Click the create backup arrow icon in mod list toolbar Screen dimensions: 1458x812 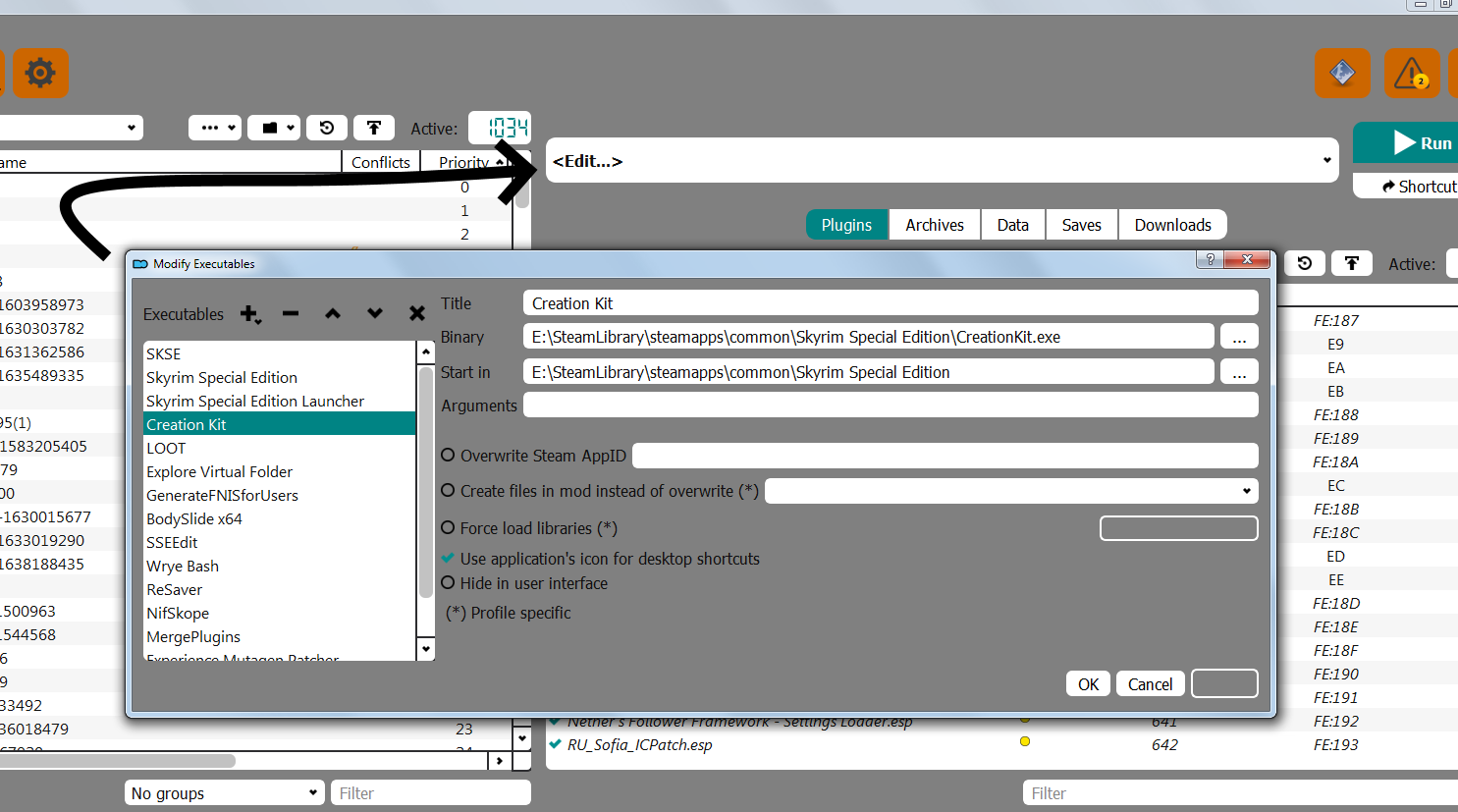click(374, 128)
